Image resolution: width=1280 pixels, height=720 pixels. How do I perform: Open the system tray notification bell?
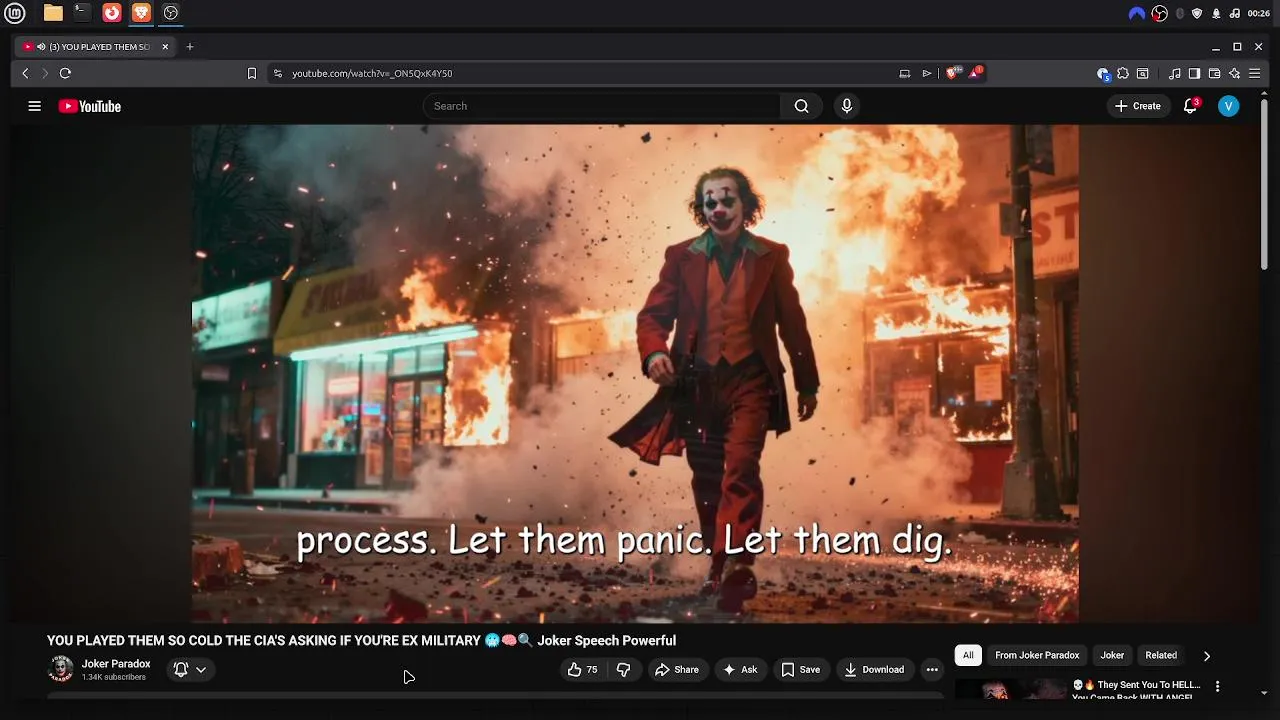coord(1216,13)
